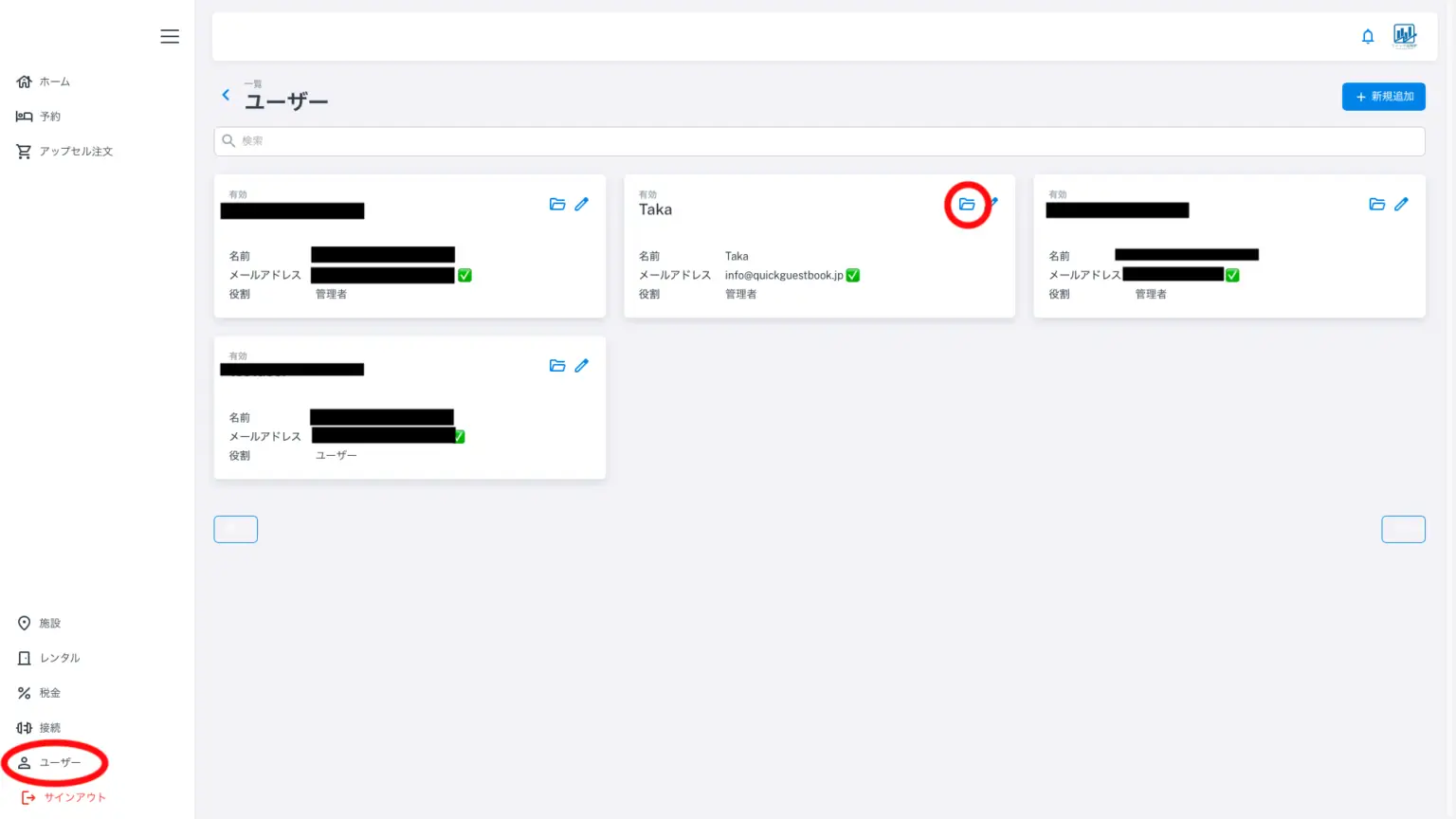Click the verified checkmark beside info@quickguestbook.jp

(x=853, y=275)
